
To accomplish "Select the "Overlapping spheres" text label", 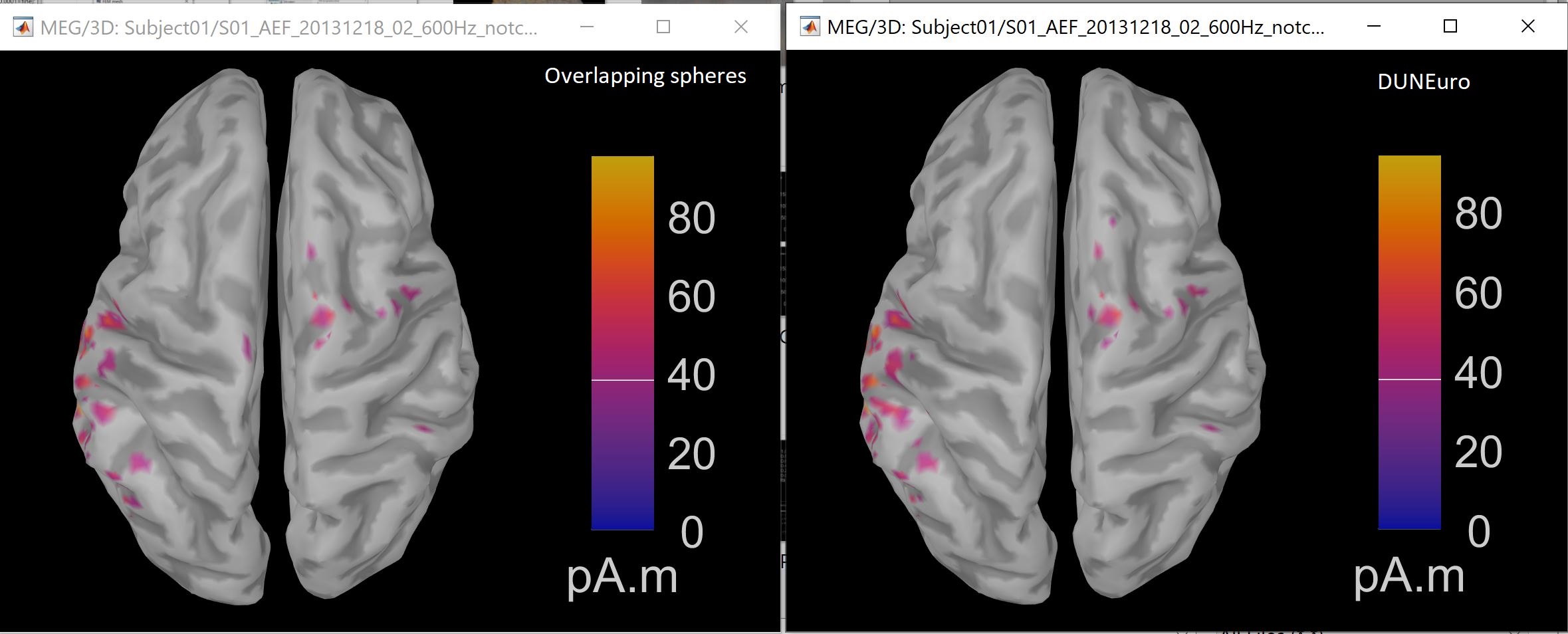I will 645,76.
